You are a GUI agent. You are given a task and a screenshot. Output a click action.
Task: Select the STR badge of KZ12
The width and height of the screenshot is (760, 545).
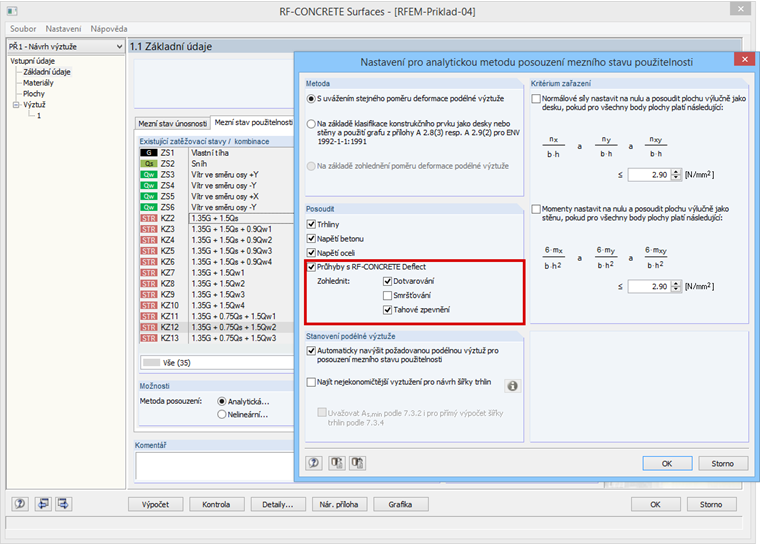pyautogui.click(x=149, y=327)
